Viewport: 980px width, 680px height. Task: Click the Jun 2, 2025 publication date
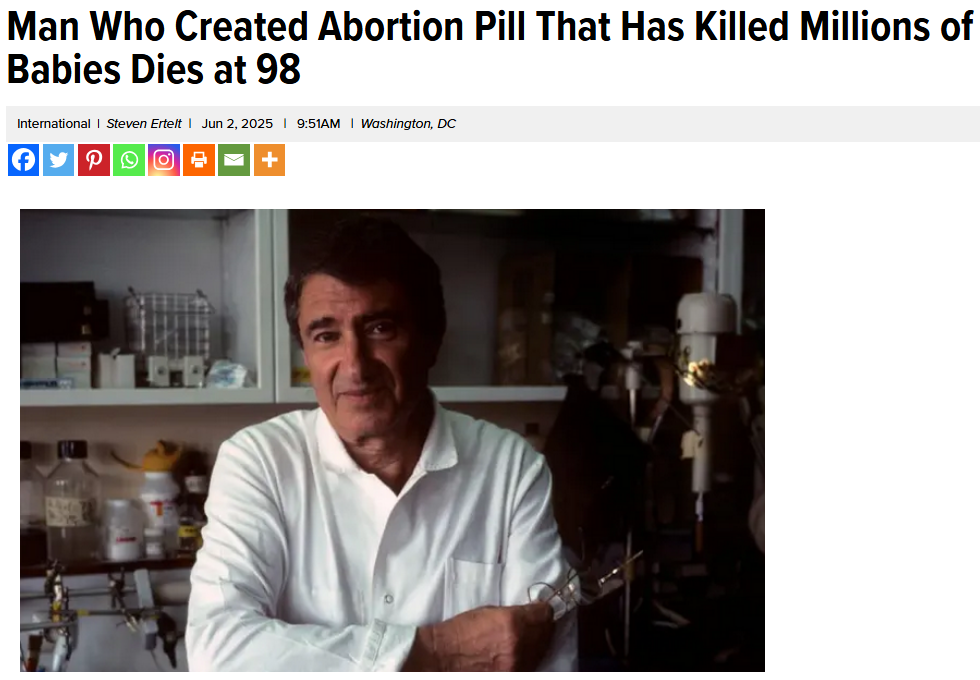point(237,124)
